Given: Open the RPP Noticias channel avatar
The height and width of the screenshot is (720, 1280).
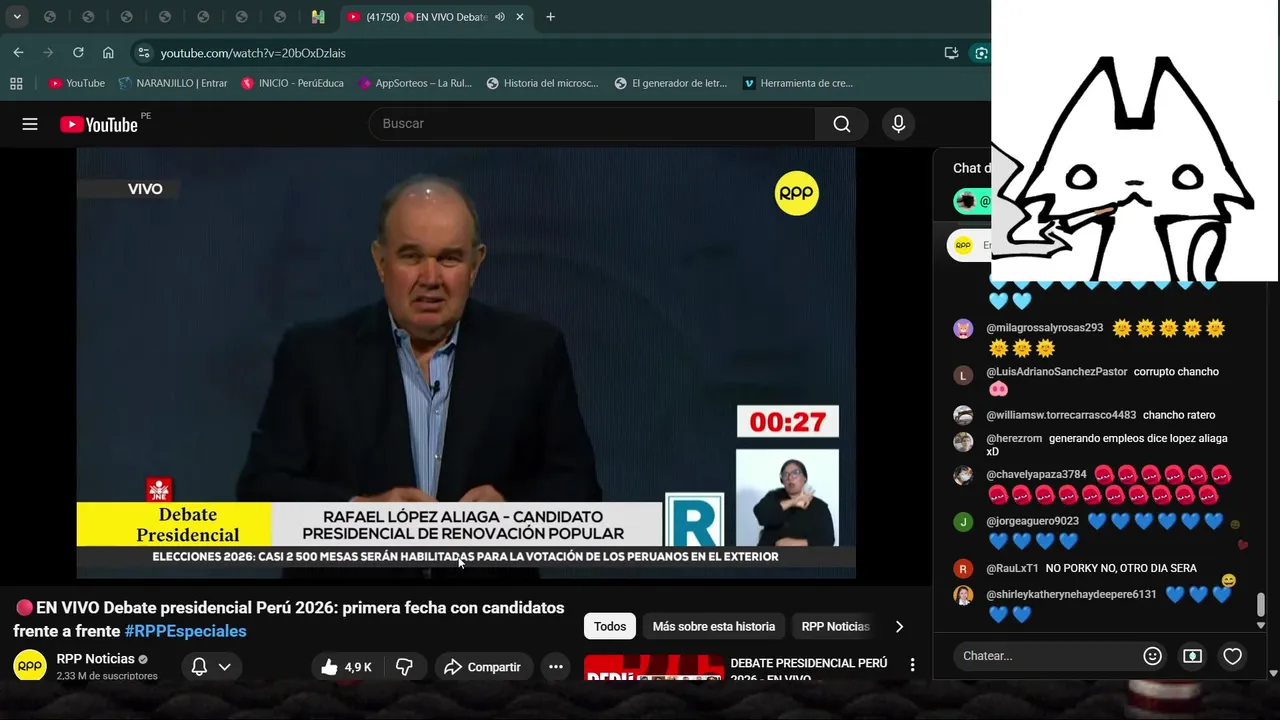Looking at the screenshot, I should point(30,666).
